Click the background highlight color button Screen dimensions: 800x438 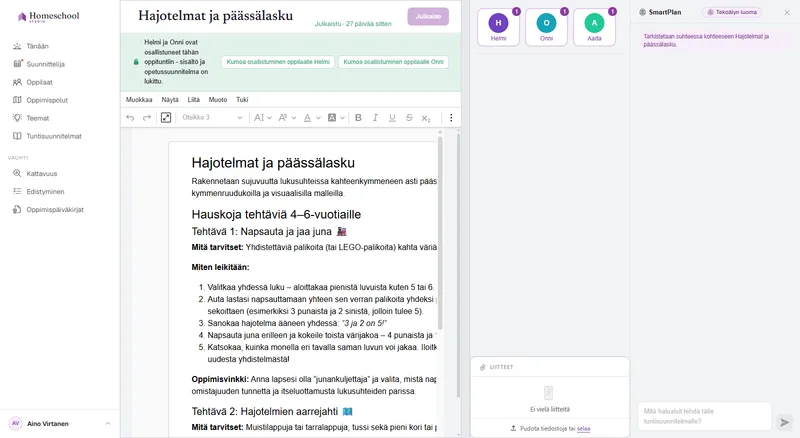(332, 118)
